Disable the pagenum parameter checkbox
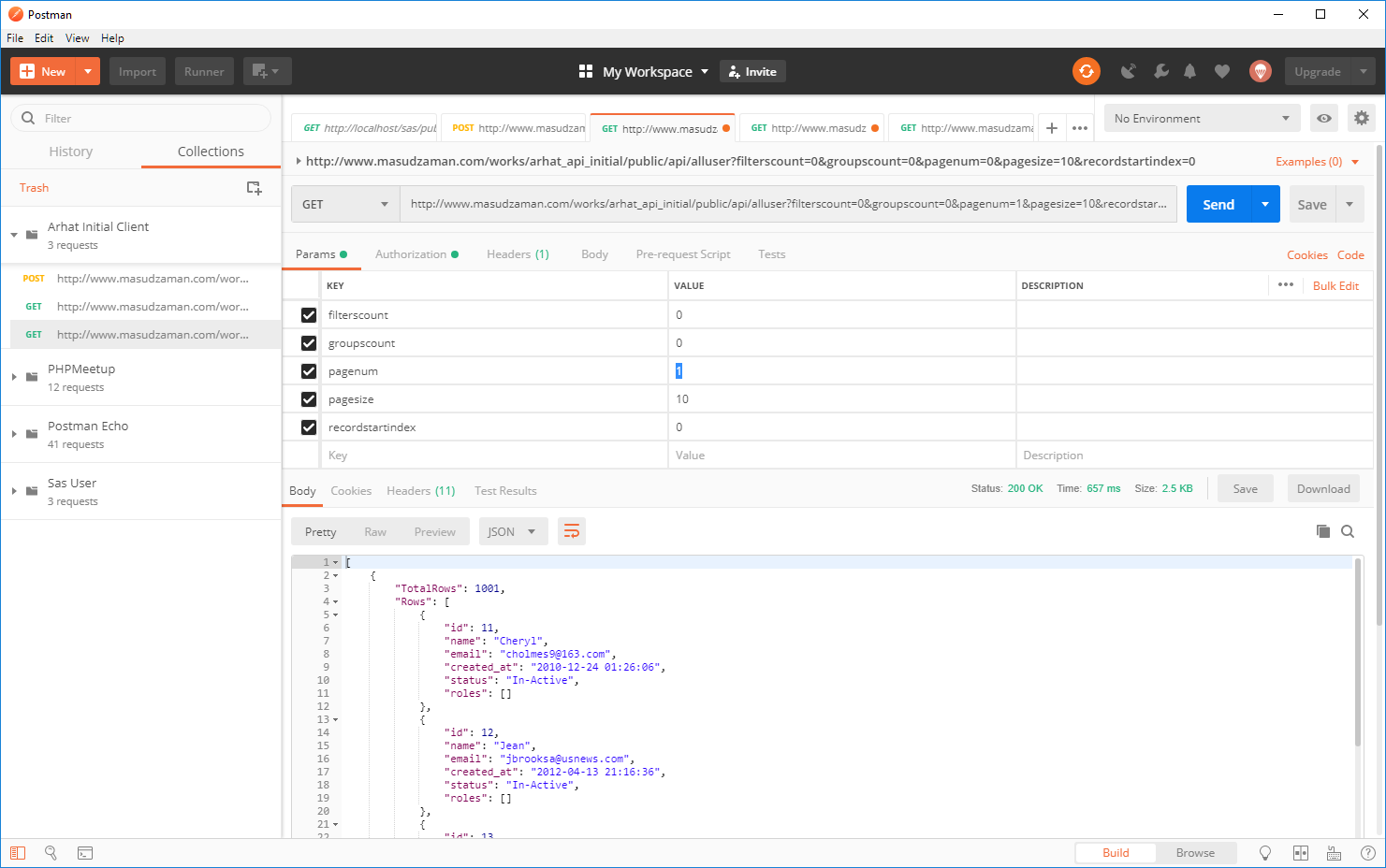This screenshot has width=1386, height=868. [x=309, y=371]
